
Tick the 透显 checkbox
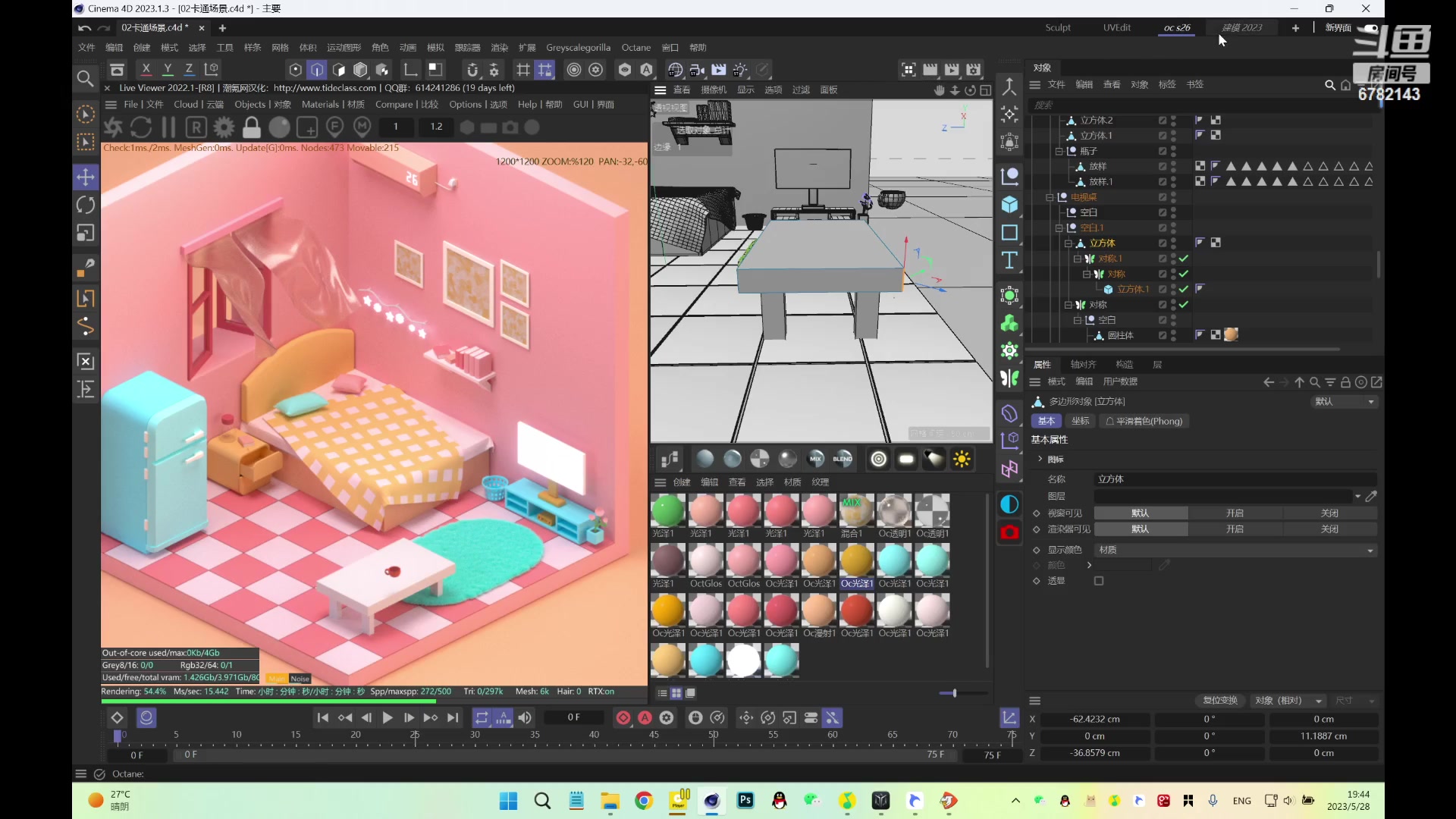[1099, 581]
